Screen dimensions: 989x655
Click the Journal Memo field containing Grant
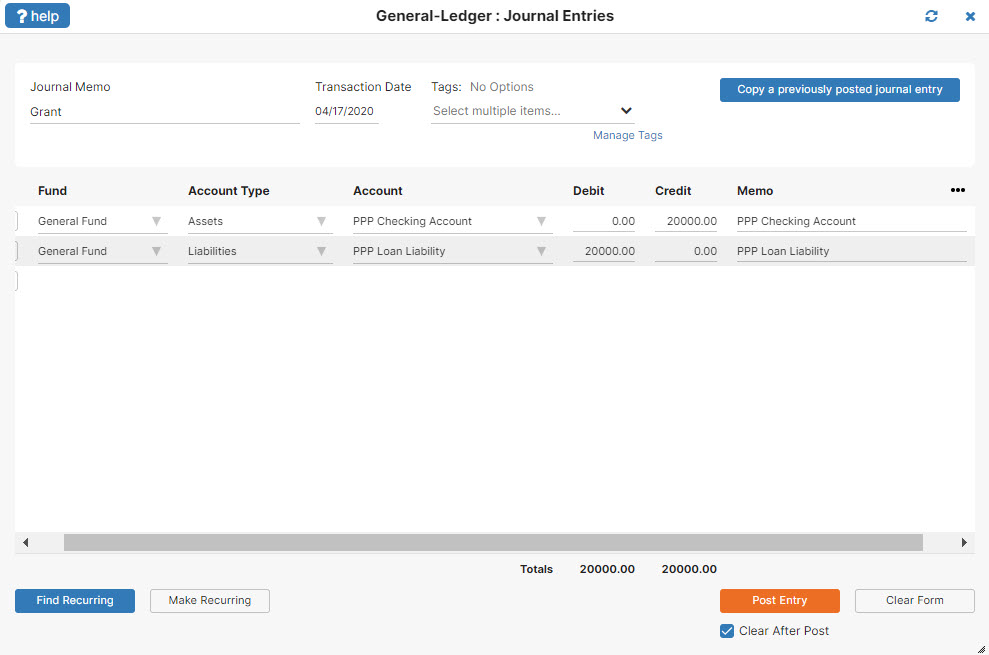(x=165, y=112)
